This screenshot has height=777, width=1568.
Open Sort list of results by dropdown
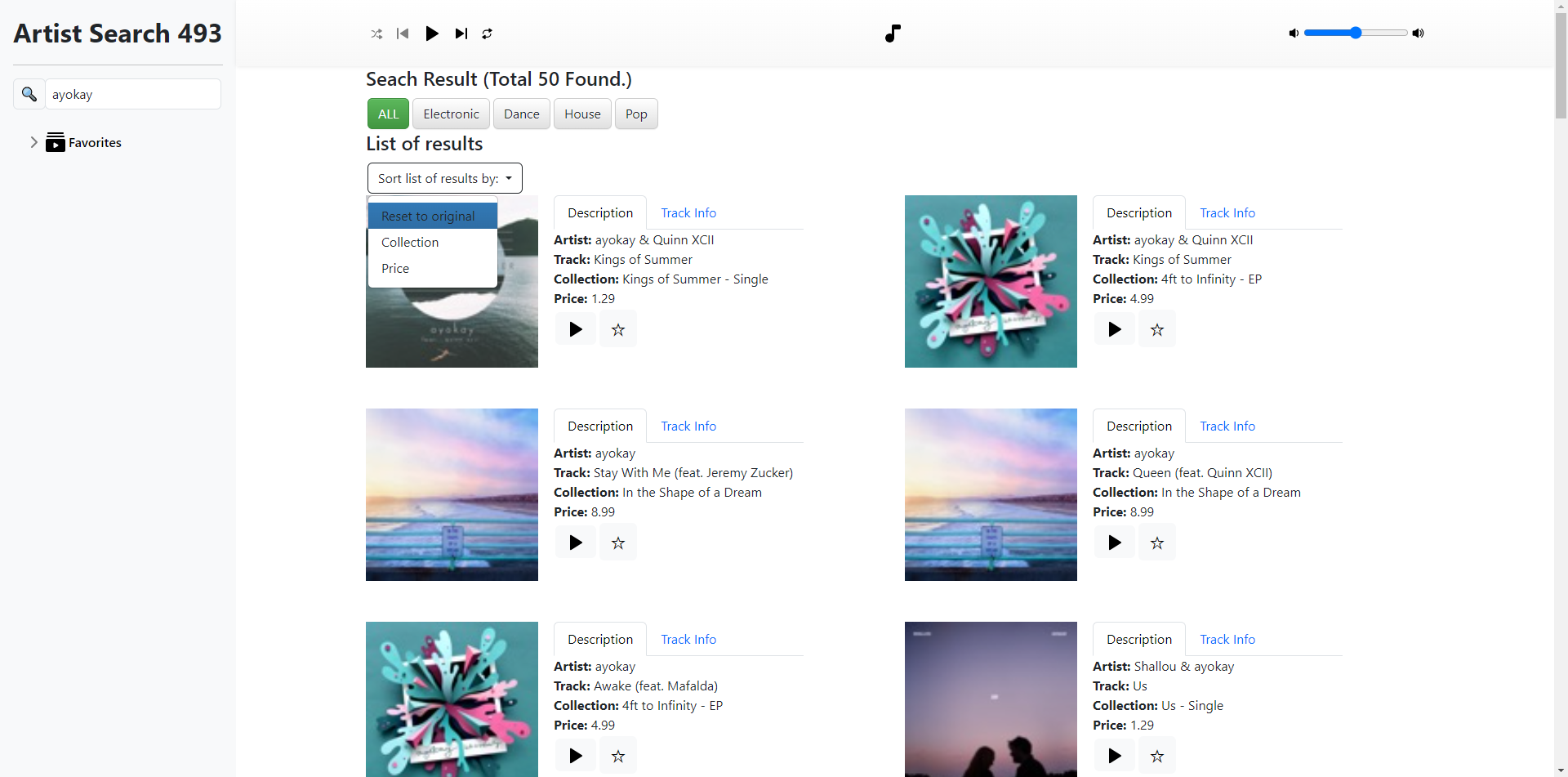[x=445, y=178]
